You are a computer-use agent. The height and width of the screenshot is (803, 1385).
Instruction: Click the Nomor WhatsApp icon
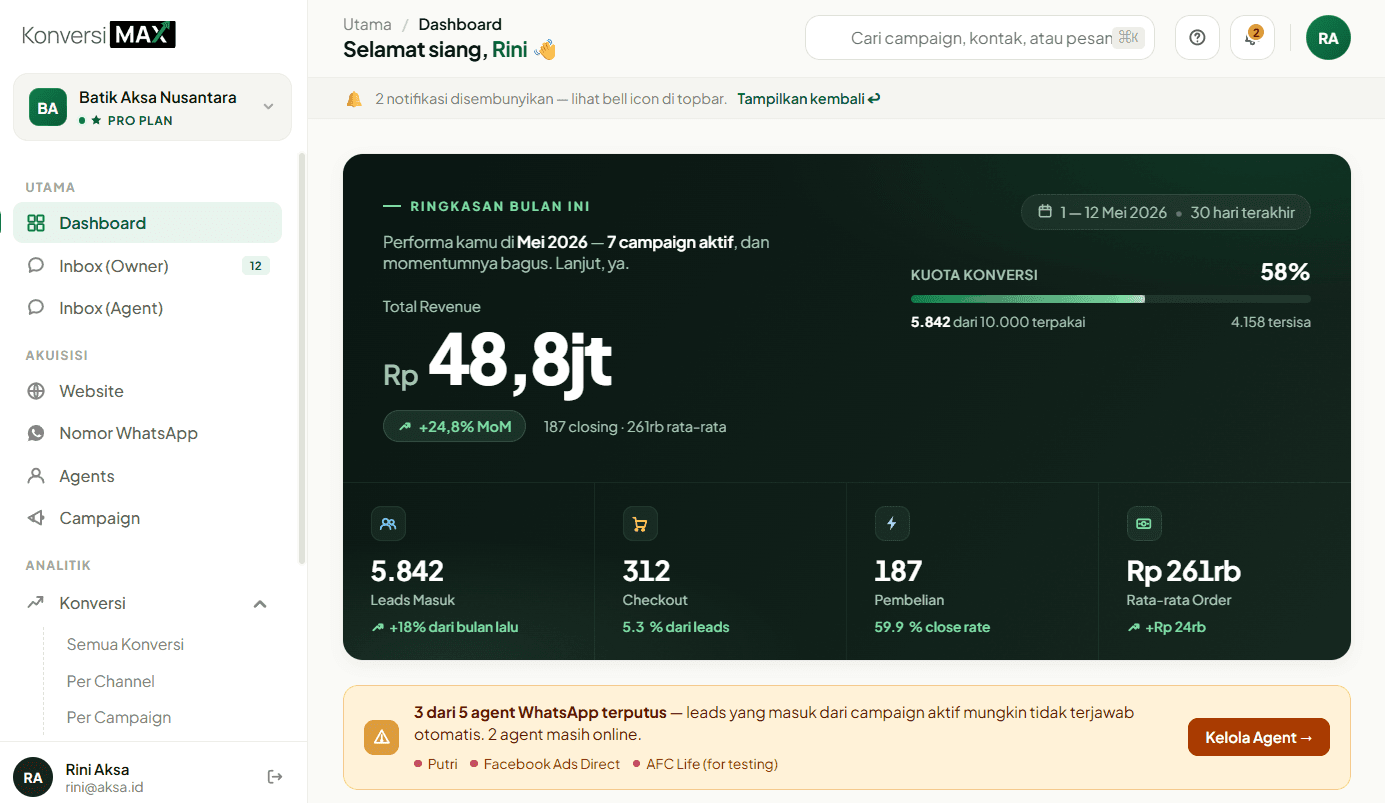[x=36, y=433]
